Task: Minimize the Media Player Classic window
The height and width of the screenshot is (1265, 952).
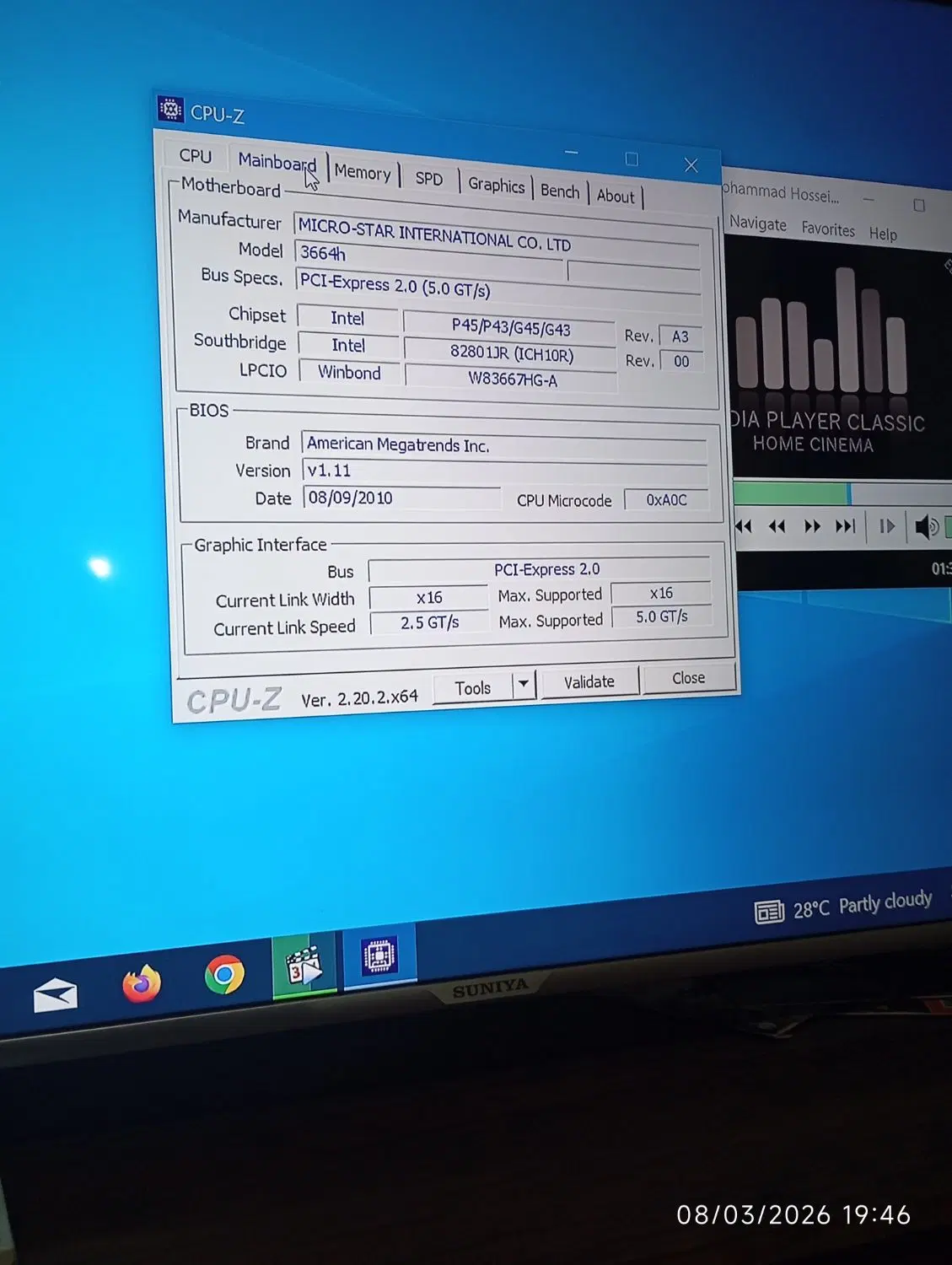Action: click(x=869, y=201)
